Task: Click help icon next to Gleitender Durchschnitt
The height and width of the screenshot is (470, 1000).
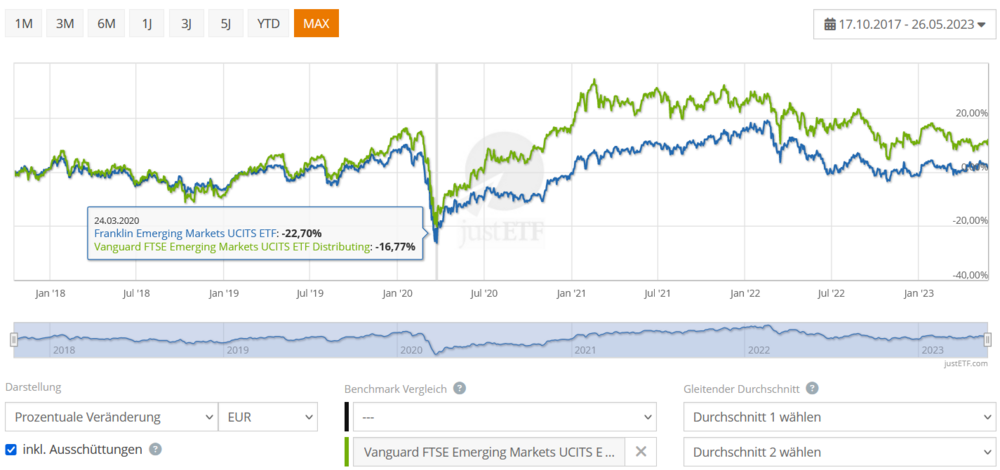Action: coord(812,388)
